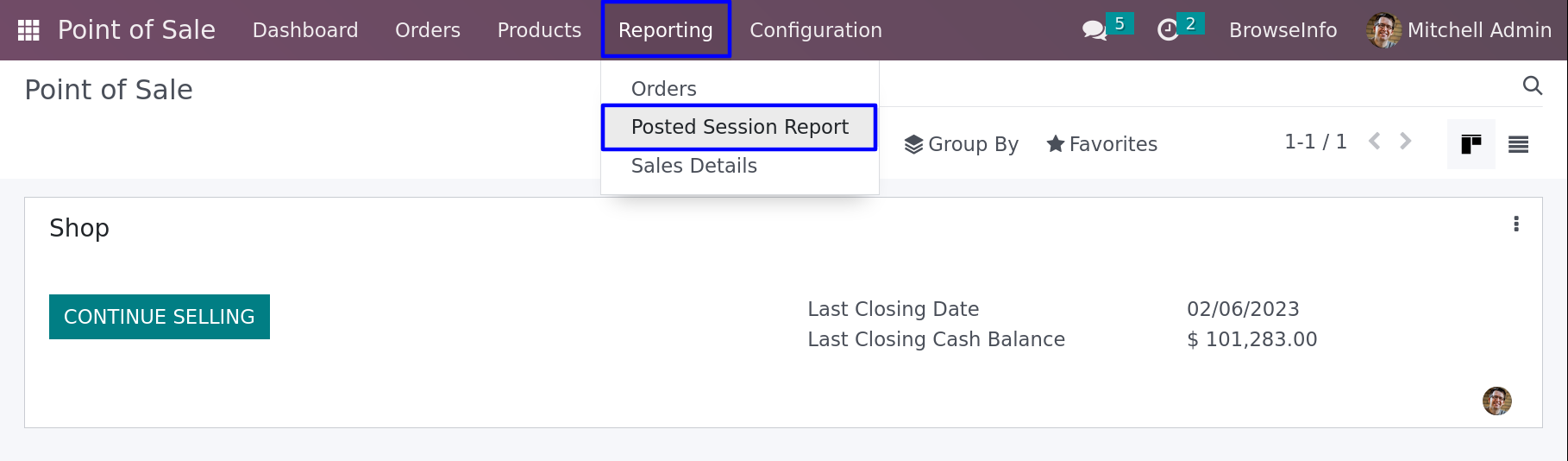This screenshot has height=461, width=1568.
Task: Expand the Group By dropdown
Action: (x=962, y=144)
